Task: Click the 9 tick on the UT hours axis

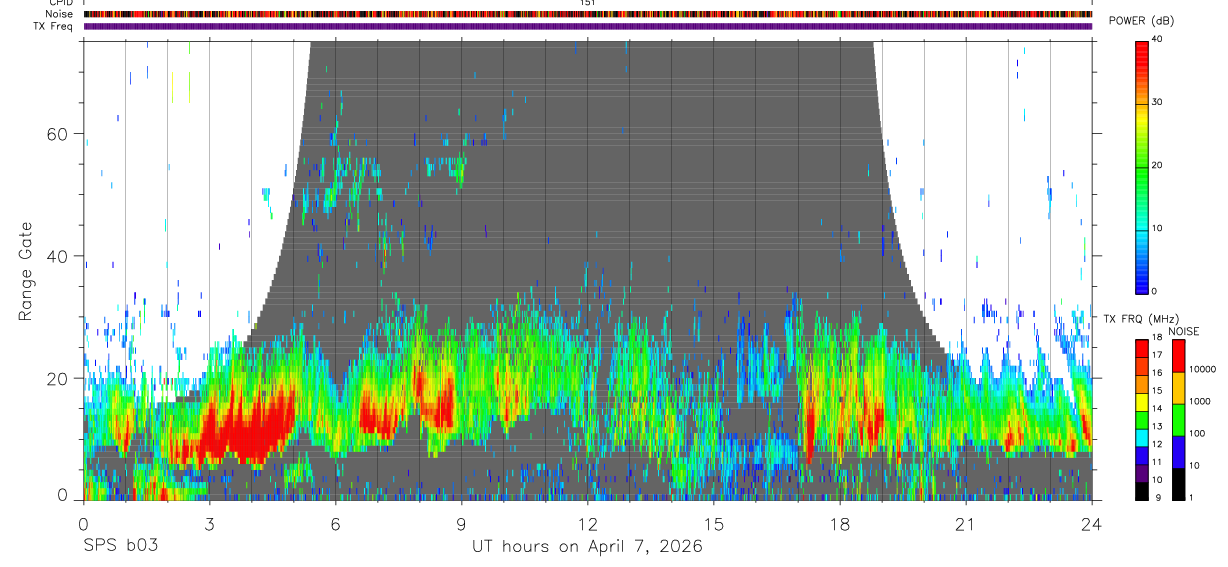Action: click(x=462, y=524)
